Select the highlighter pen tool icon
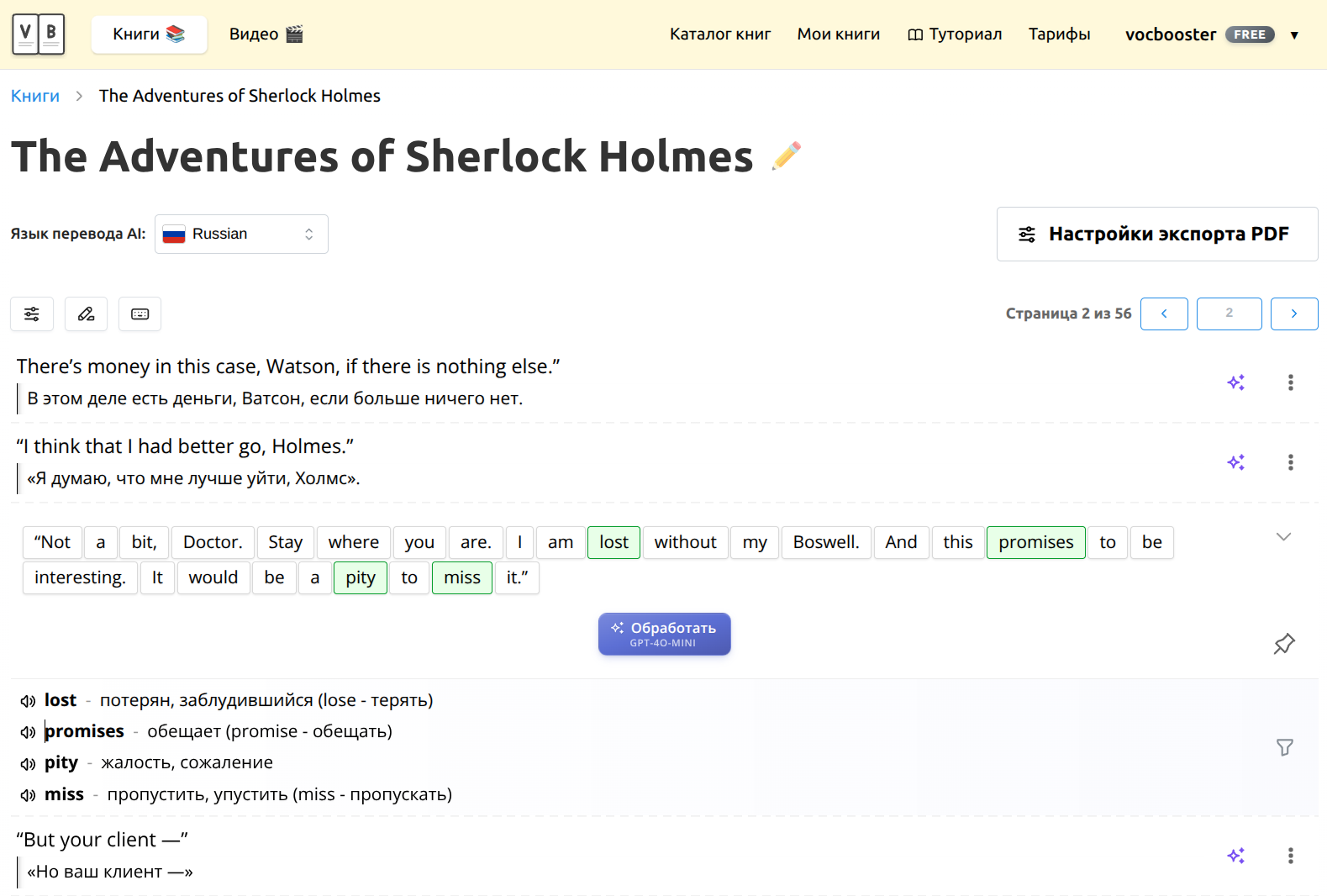 [86, 314]
